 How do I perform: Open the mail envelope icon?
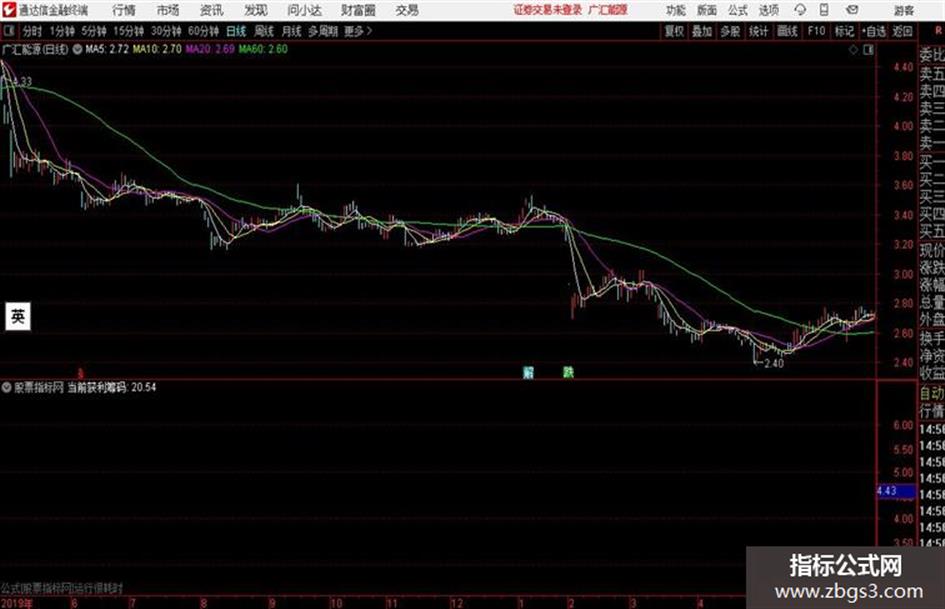(x=852, y=10)
